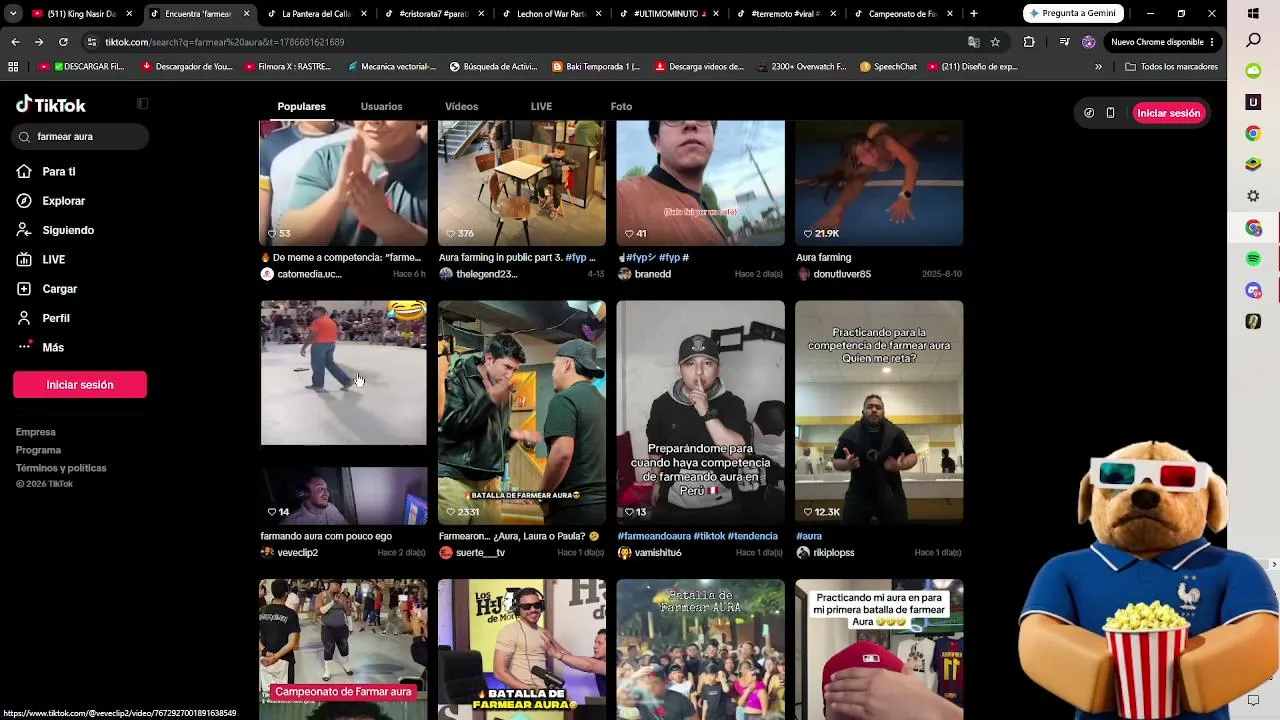Click Nuevo Chrome disponible update button

(x=1162, y=42)
